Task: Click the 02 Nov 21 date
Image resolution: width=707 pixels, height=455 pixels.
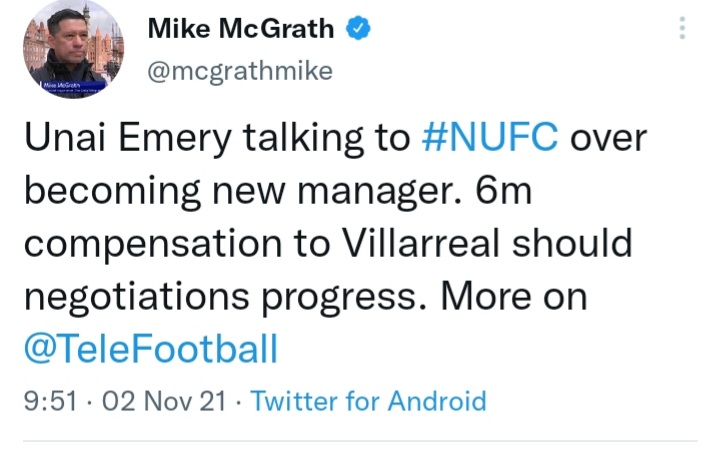Action: [x=152, y=402]
